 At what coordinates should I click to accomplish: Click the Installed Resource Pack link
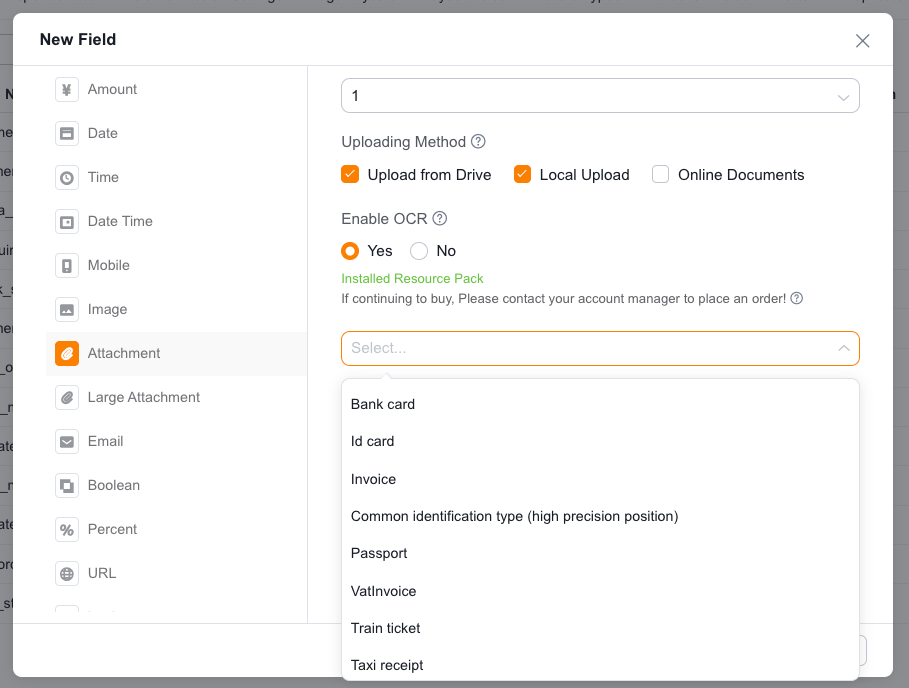point(412,279)
